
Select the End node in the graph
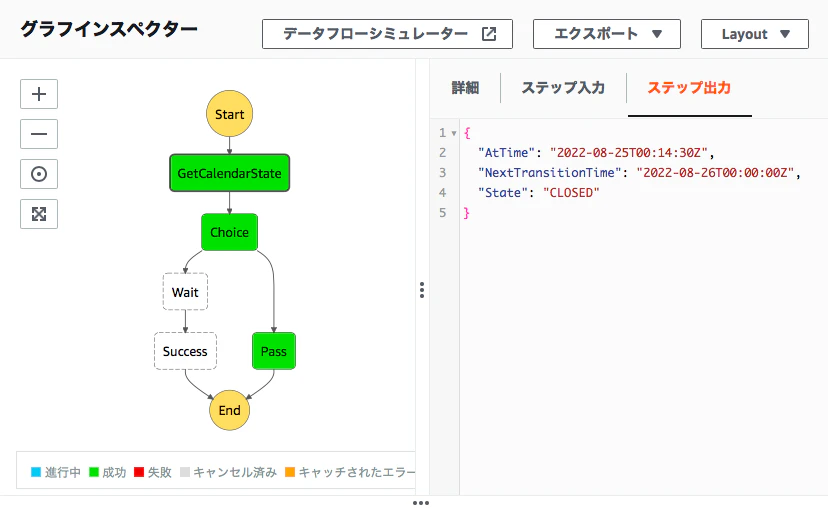pos(229,410)
